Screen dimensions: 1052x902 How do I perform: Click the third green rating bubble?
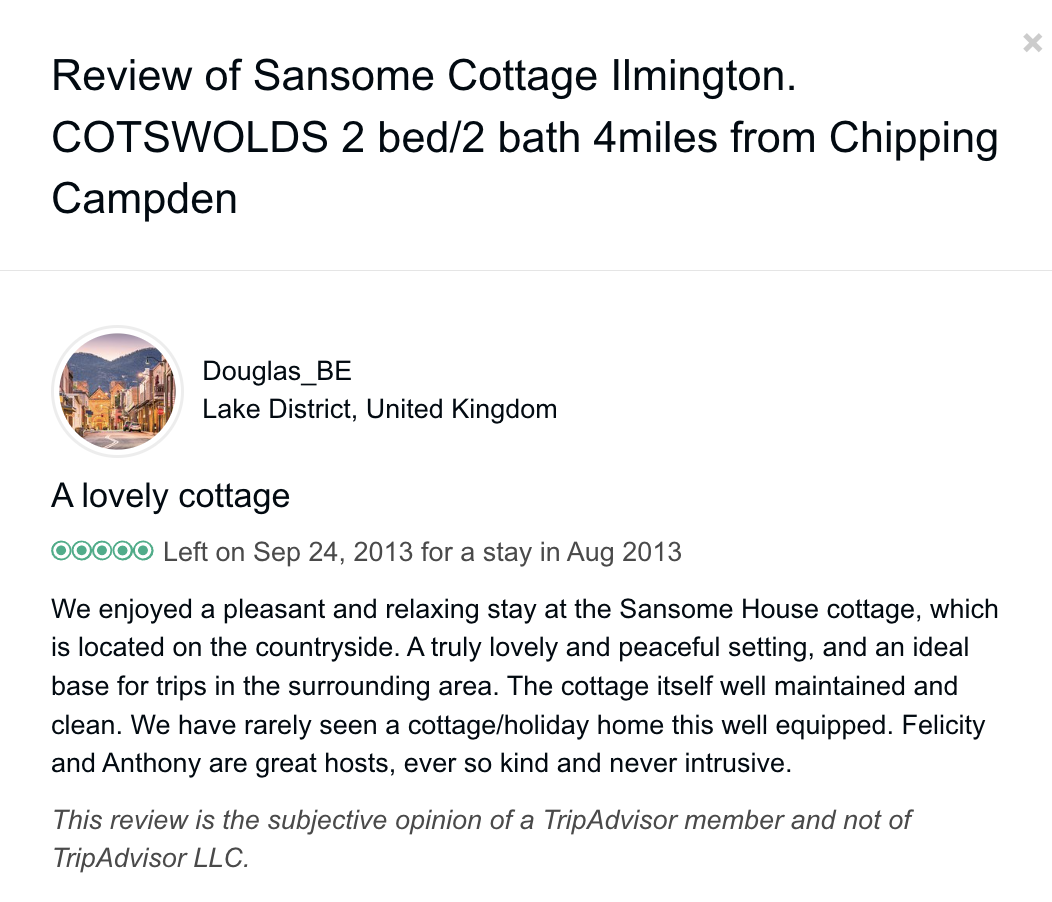102,551
